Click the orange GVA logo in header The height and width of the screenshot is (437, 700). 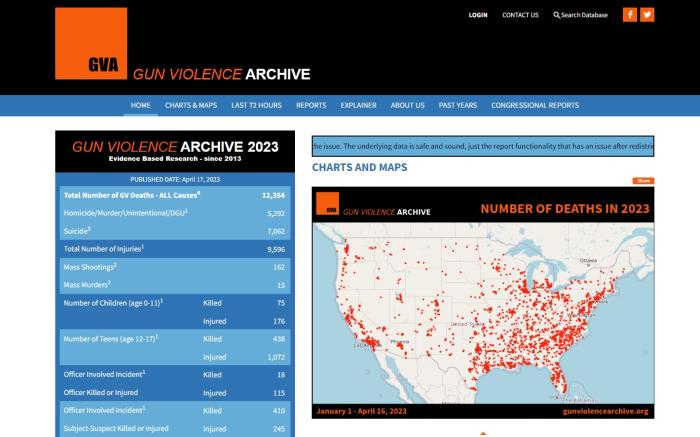(x=91, y=44)
